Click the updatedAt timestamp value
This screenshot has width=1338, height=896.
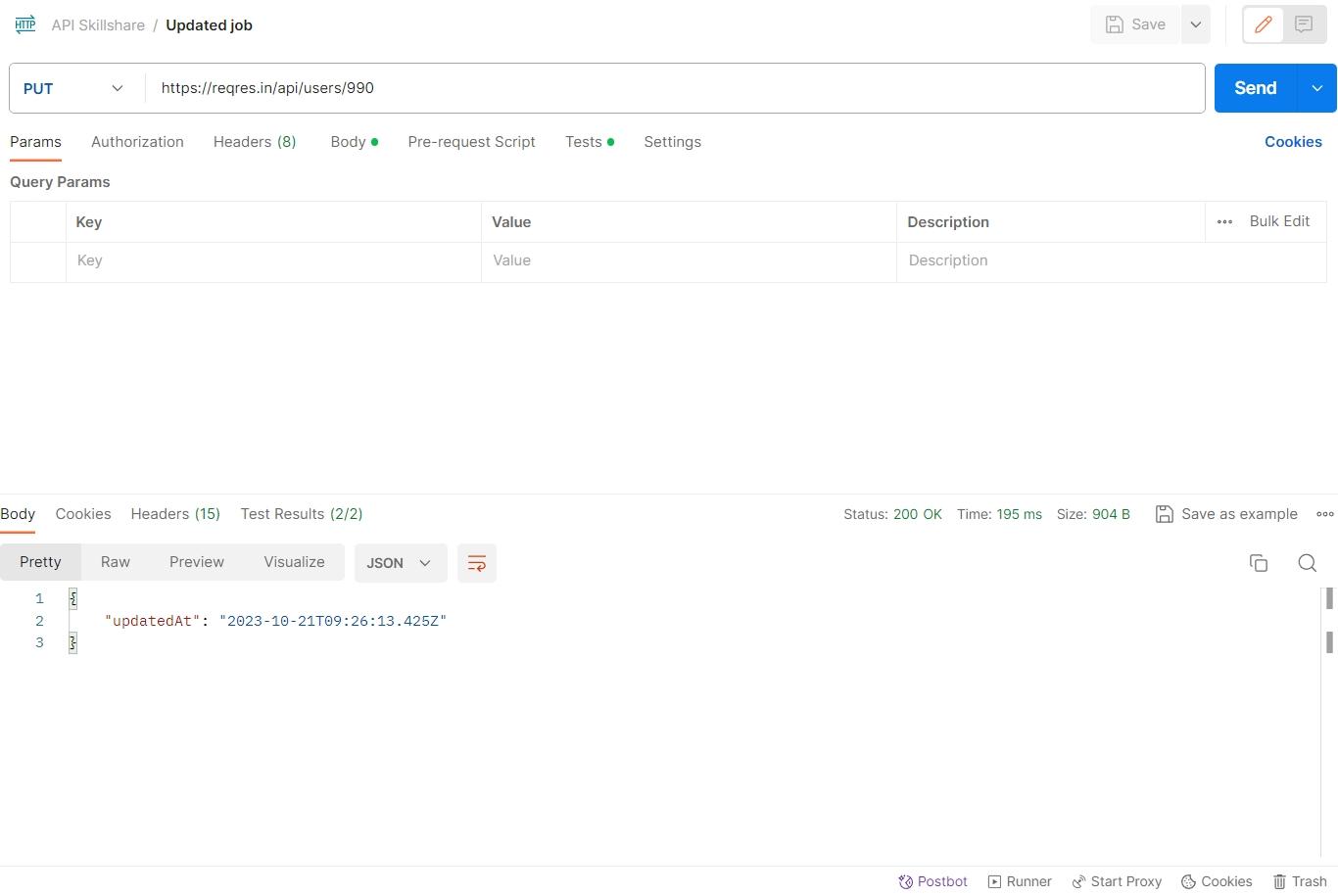click(x=333, y=621)
